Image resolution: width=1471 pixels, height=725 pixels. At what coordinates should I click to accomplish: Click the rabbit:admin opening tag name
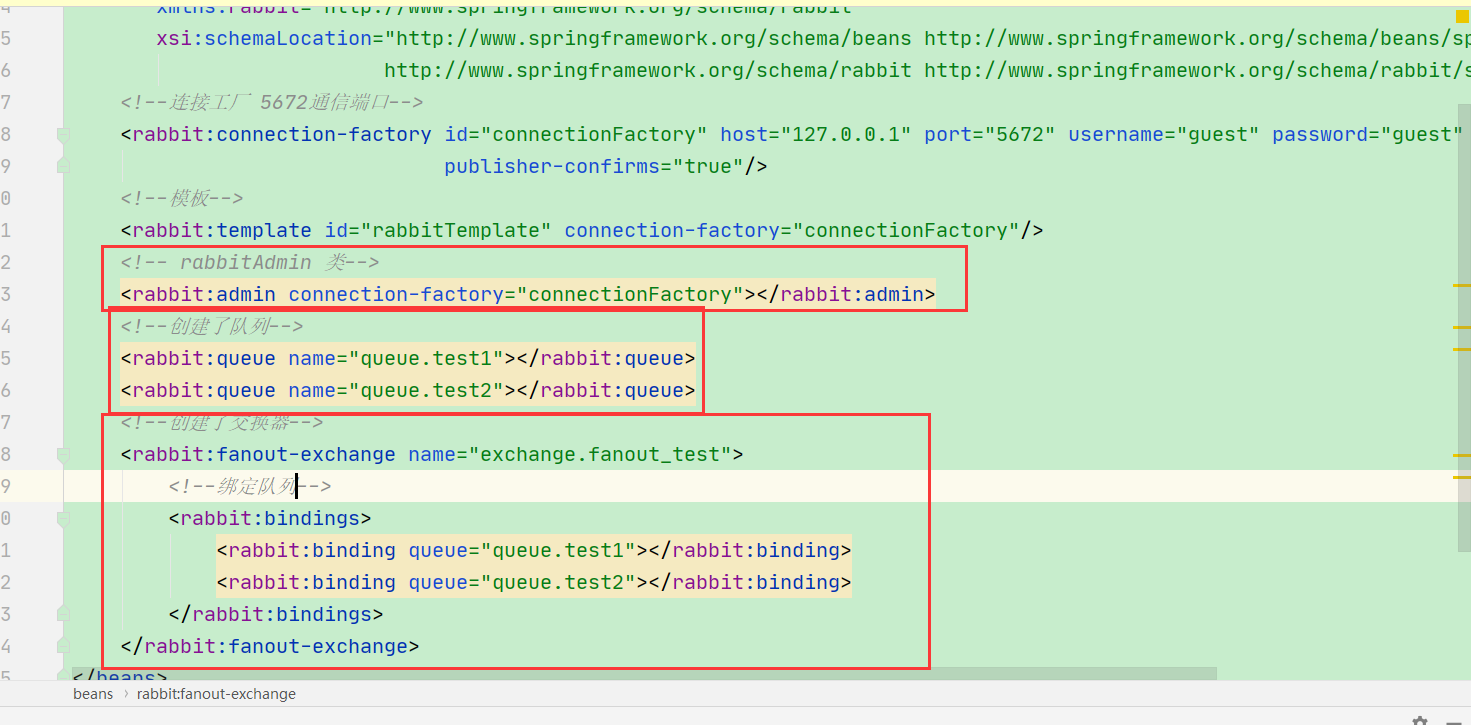point(204,294)
